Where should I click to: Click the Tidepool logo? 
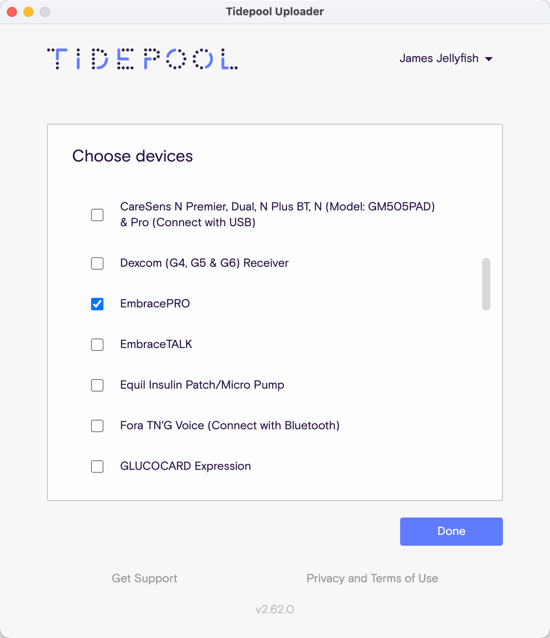pyautogui.click(x=142, y=59)
